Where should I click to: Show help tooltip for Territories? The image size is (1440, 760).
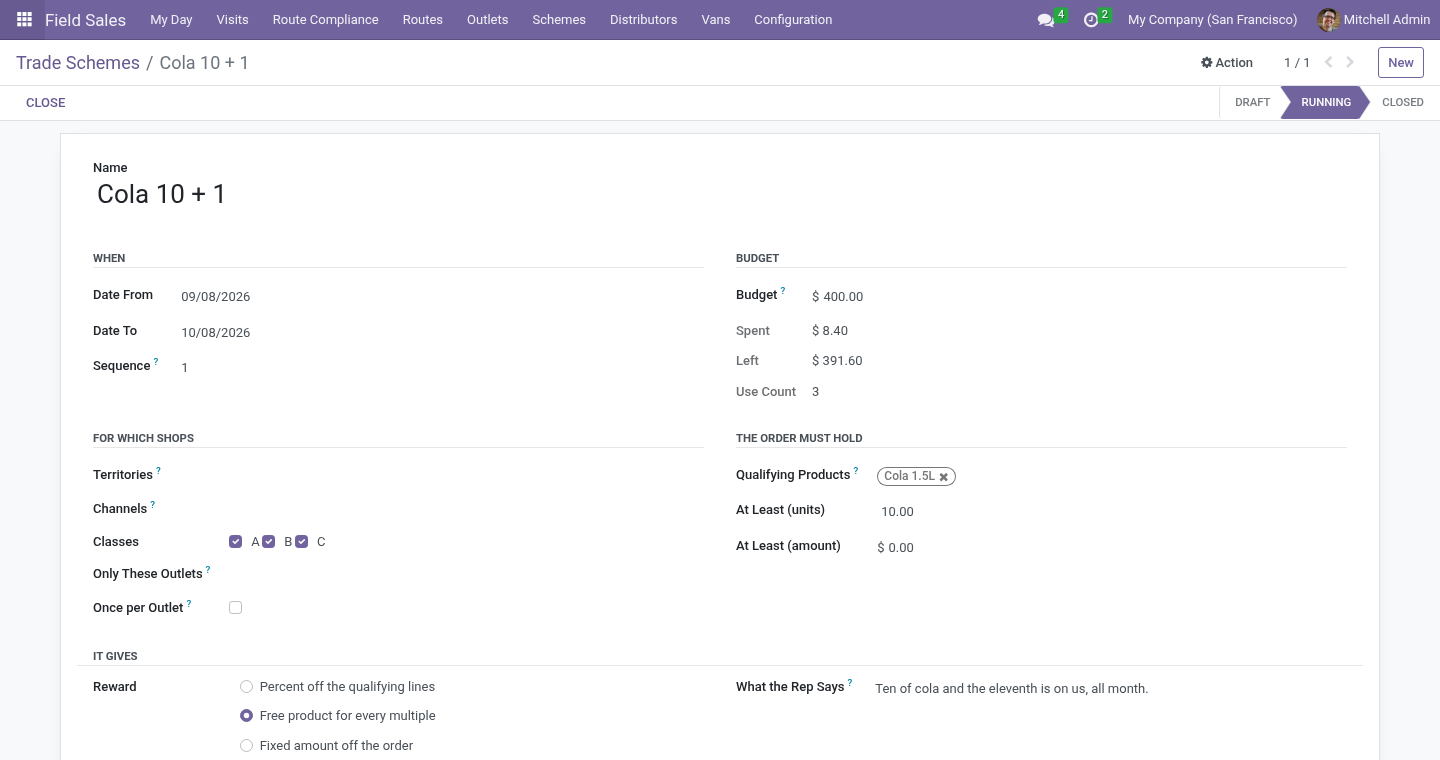(x=158, y=471)
